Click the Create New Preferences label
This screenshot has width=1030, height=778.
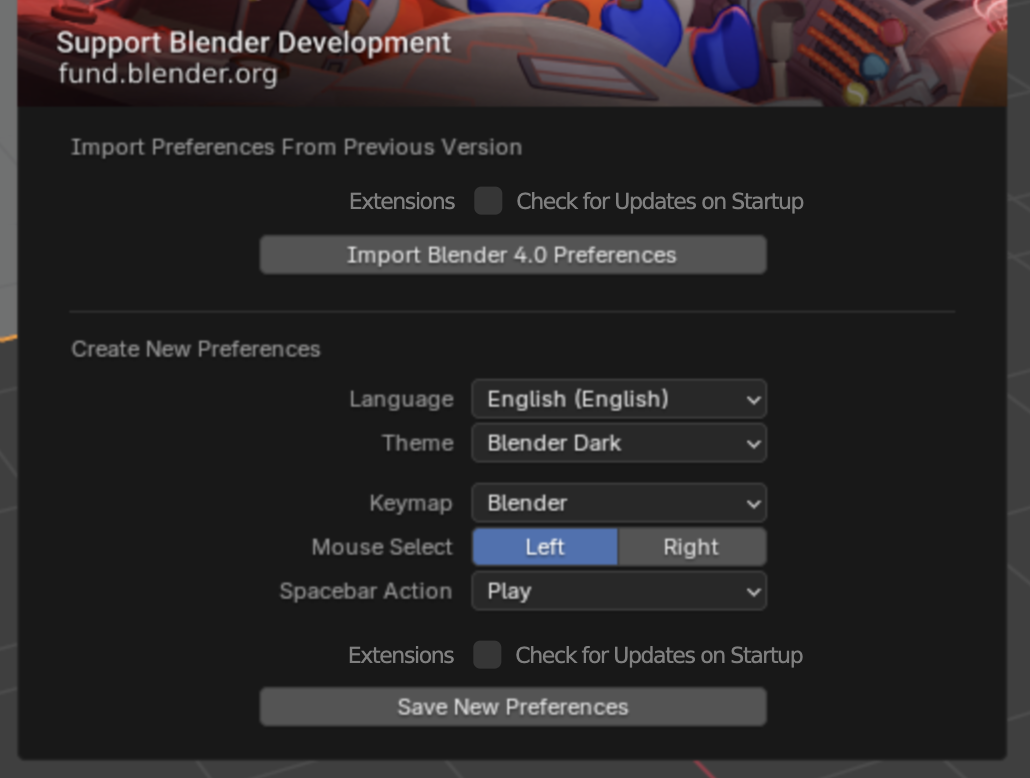(x=196, y=349)
